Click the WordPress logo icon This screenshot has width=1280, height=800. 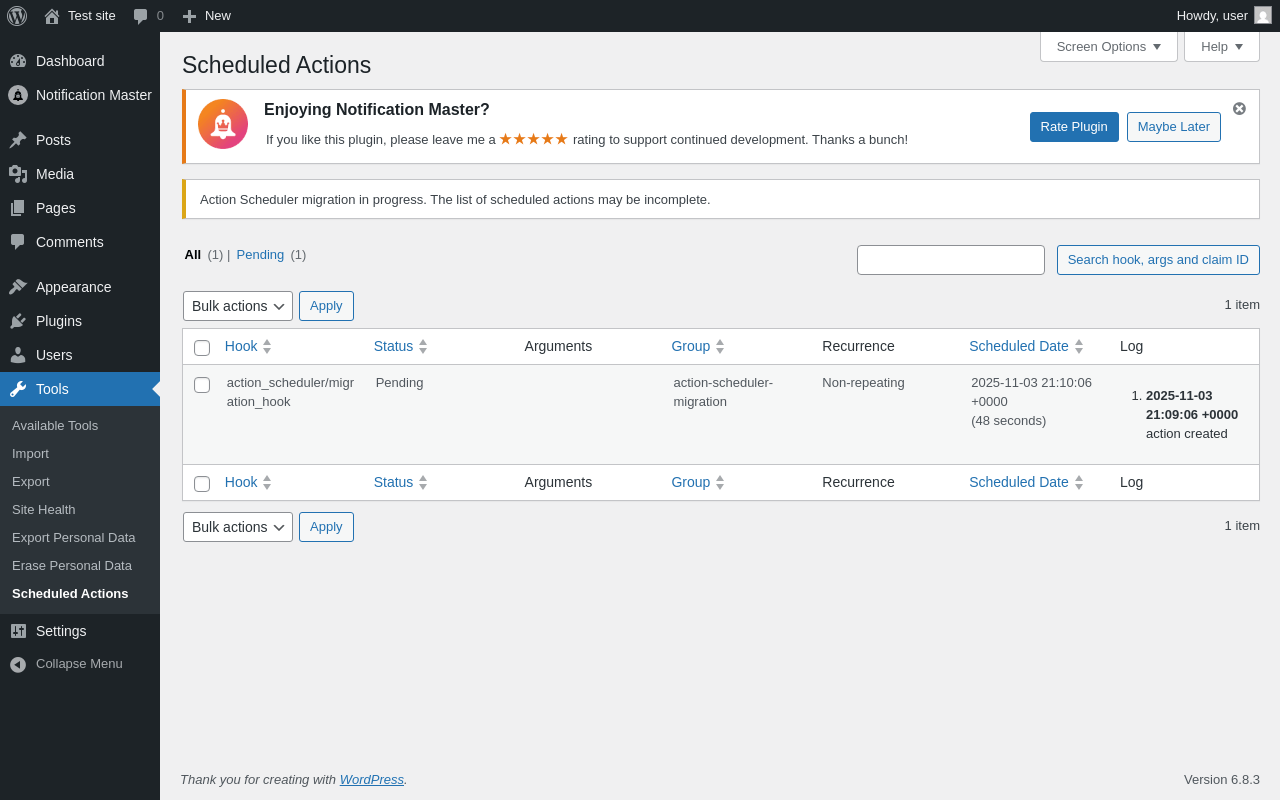tap(17, 16)
